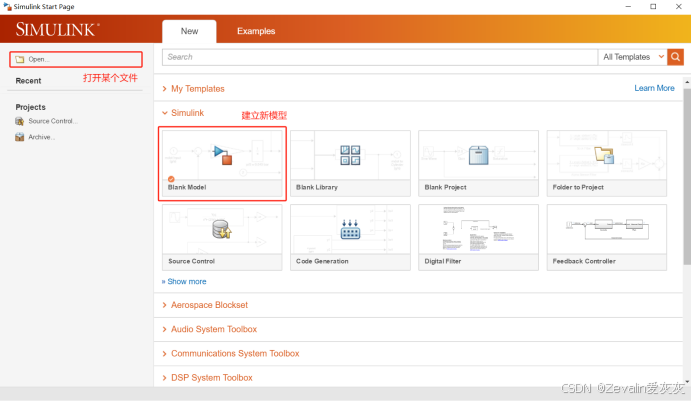Collapse the Simulink section
The width and height of the screenshot is (692, 402).
click(x=183, y=113)
